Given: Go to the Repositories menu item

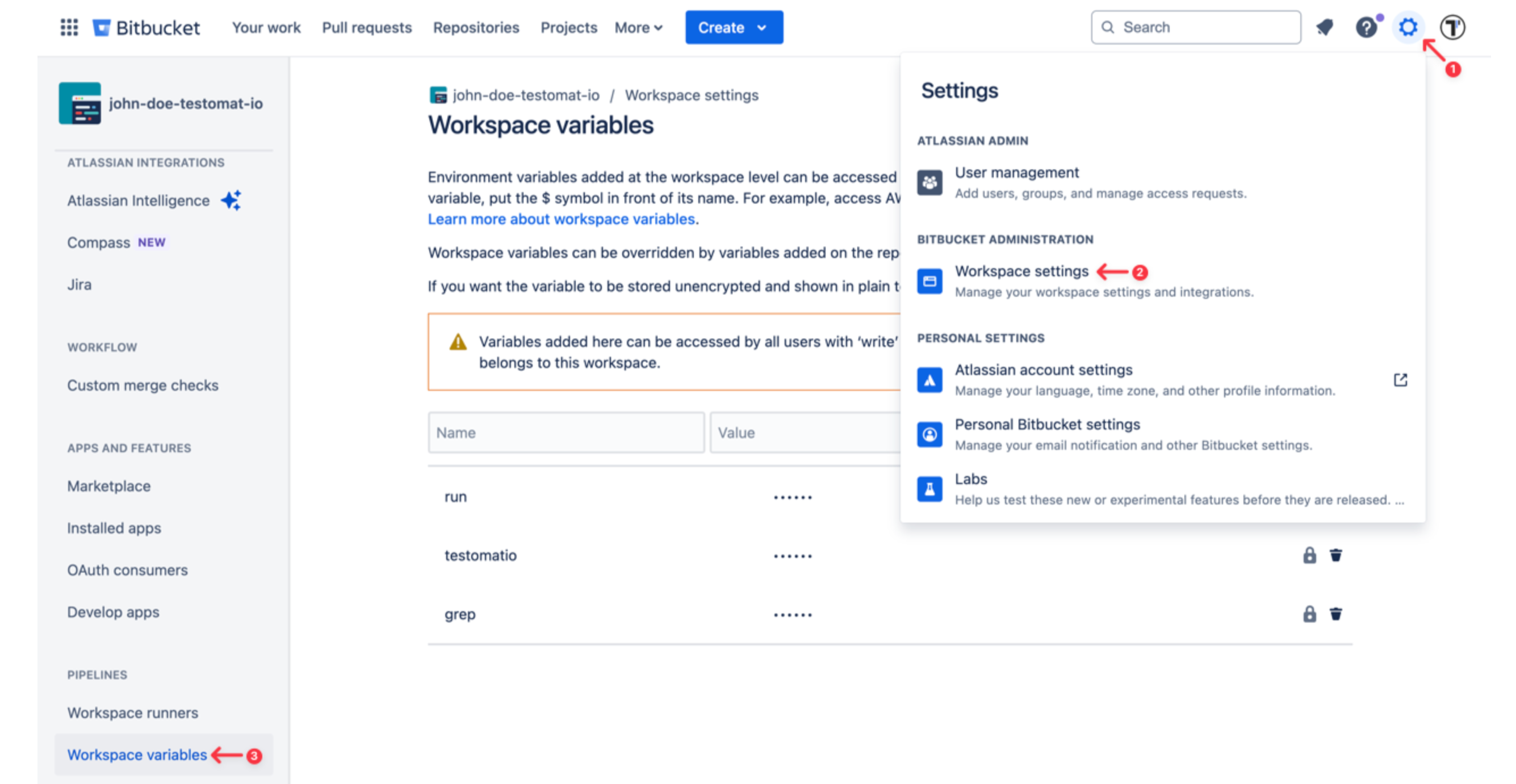Looking at the screenshot, I should pyautogui.click(x=476, y=28).
